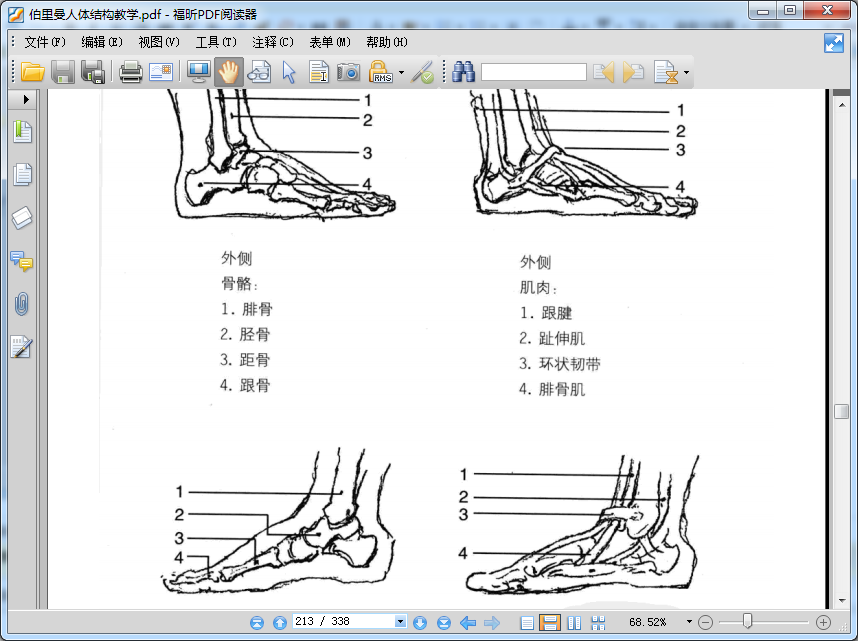Click the Save As disk icon
Viewport: 858px width, 641px height.
(x=93, y=72)
